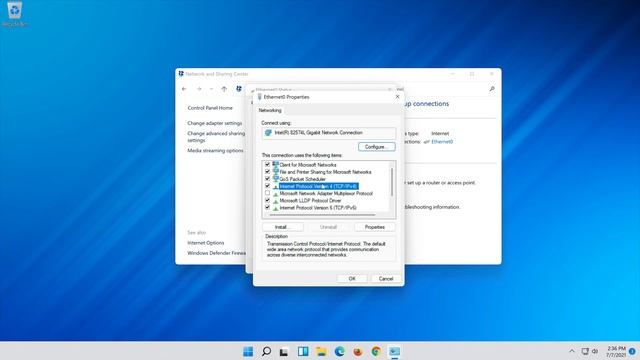Open Task View on the taskbar
Image resolution: width=640 pixels, height=360 pixels.
284,351
